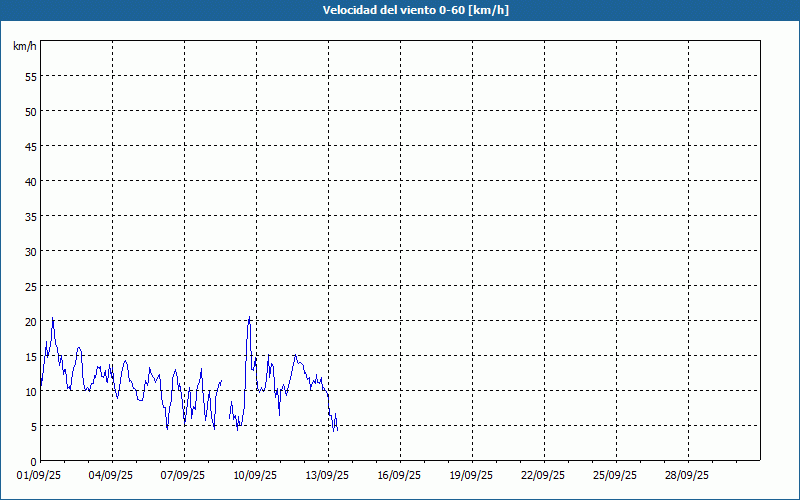800x500 pixels.
Task: Click the date label 25/09/25
Action: coord(615,475)
